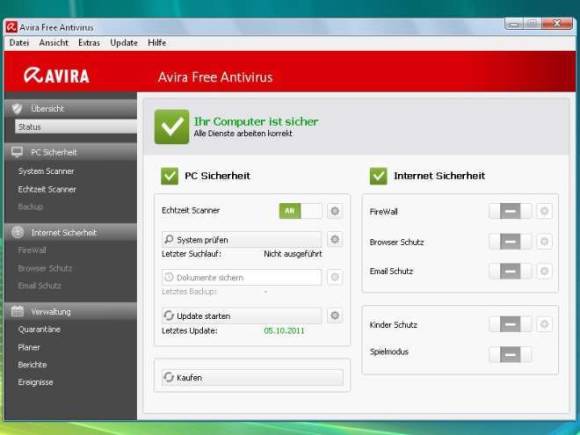The width and height of the screenshot is (580, 435).
Task: Click the globe icon next to Internet Sicherheit
Action: point(17,232)
